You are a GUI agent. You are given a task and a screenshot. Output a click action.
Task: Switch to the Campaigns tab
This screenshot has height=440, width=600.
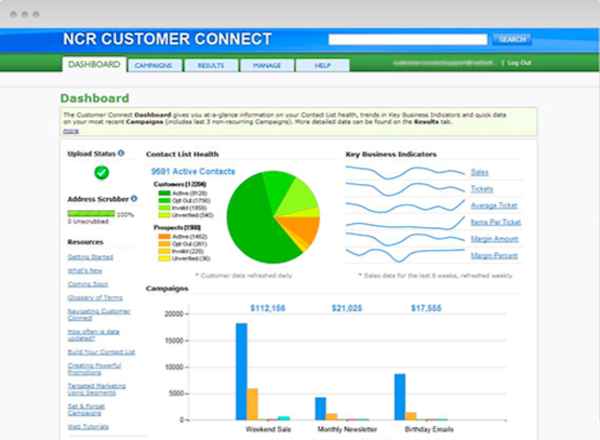[x=153, y=65]
